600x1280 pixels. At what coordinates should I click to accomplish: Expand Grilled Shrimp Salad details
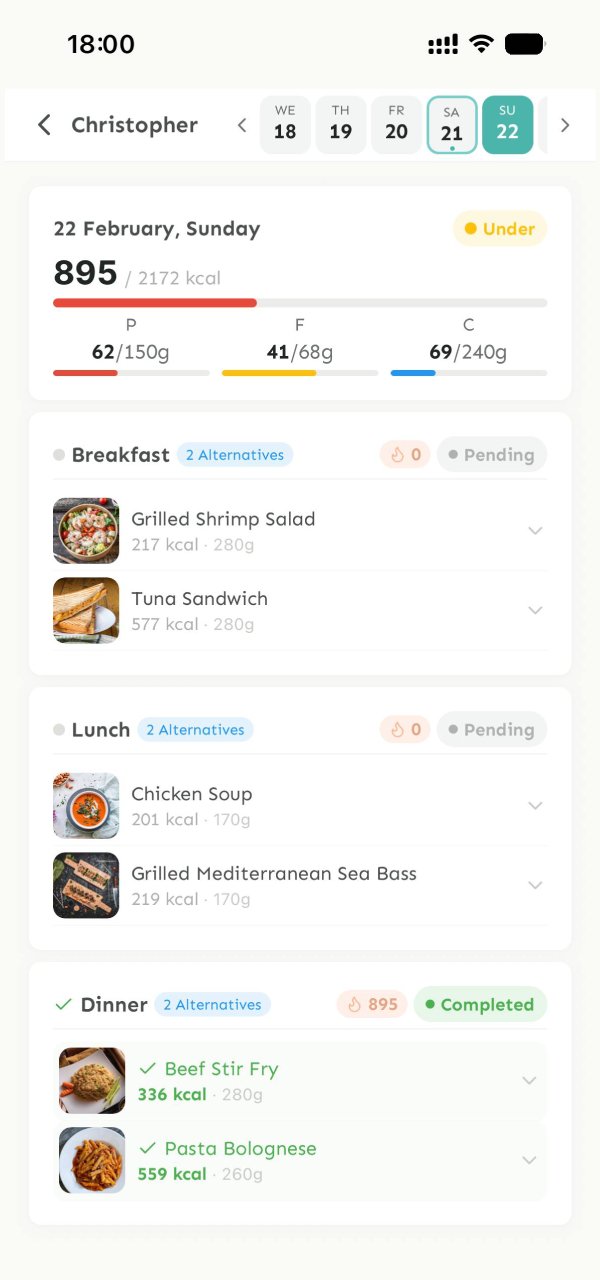click(x=535, y=531)
